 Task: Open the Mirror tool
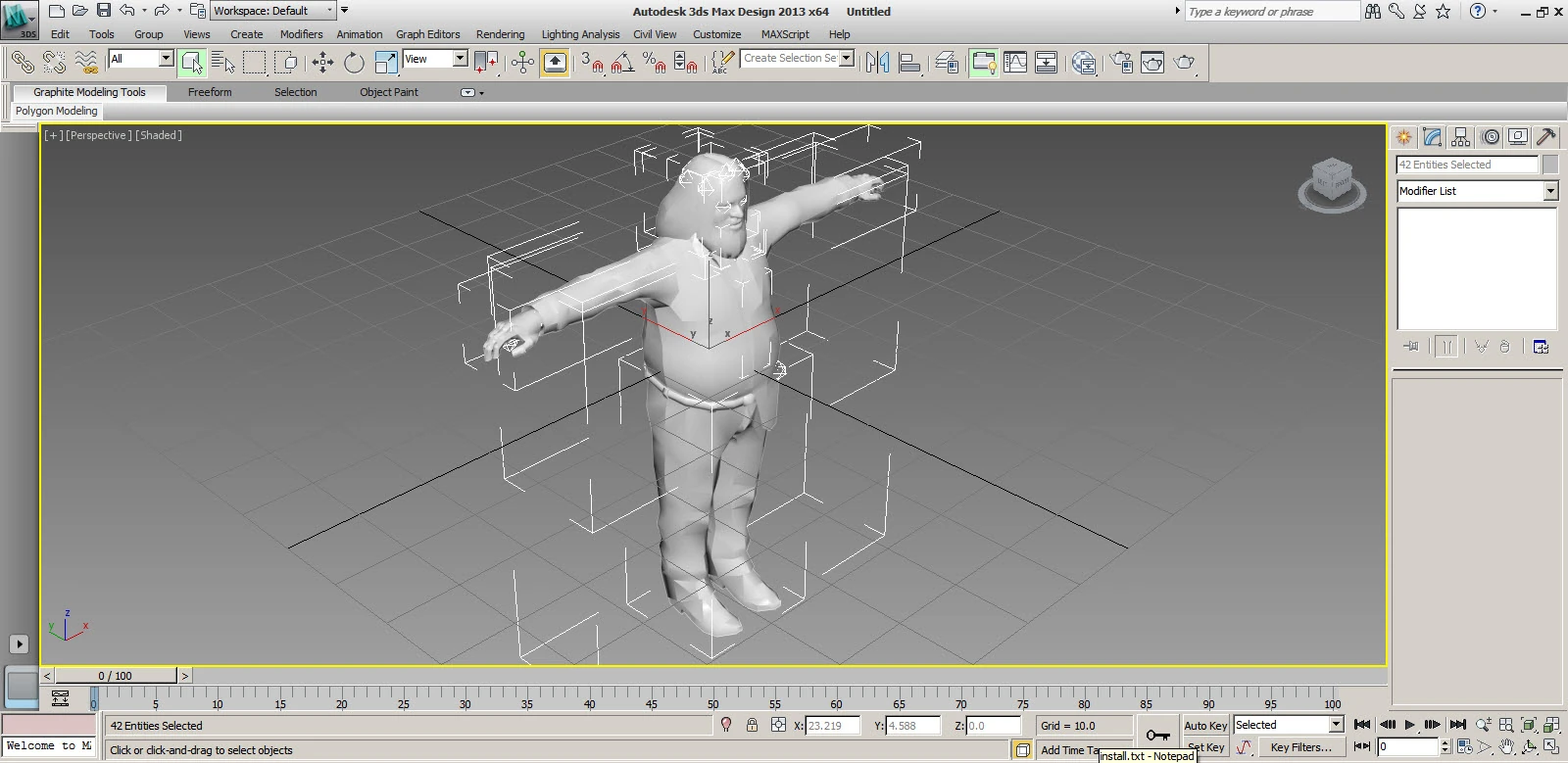pos(877,63)
